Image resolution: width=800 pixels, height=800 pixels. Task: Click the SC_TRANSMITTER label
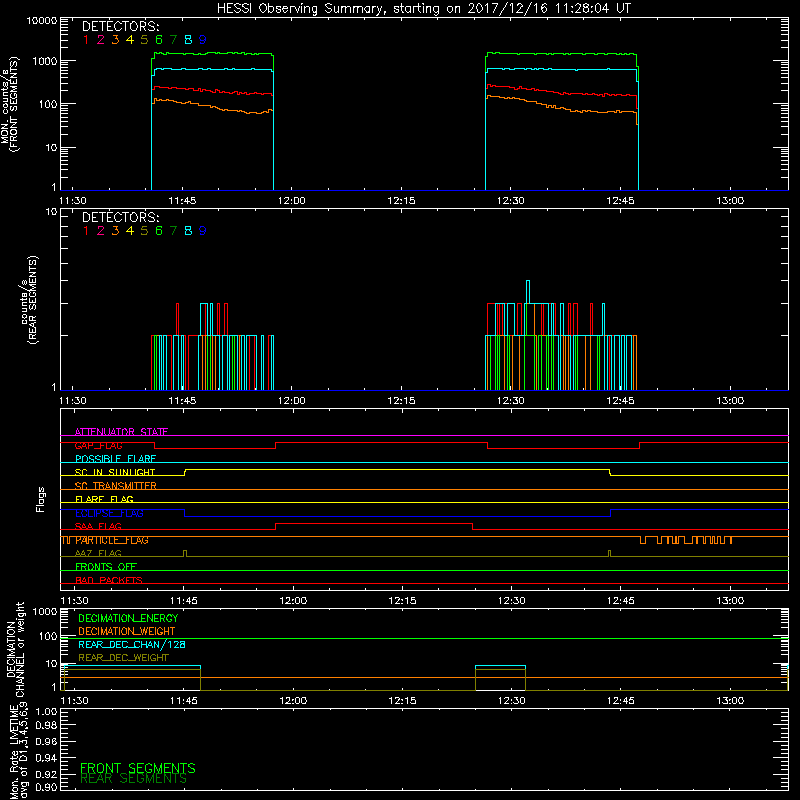click(x=116, y=486)
